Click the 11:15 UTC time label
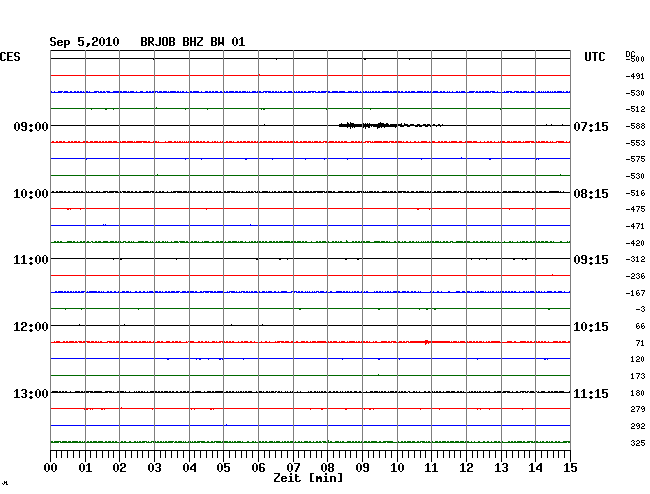 [x=591, y=393]
